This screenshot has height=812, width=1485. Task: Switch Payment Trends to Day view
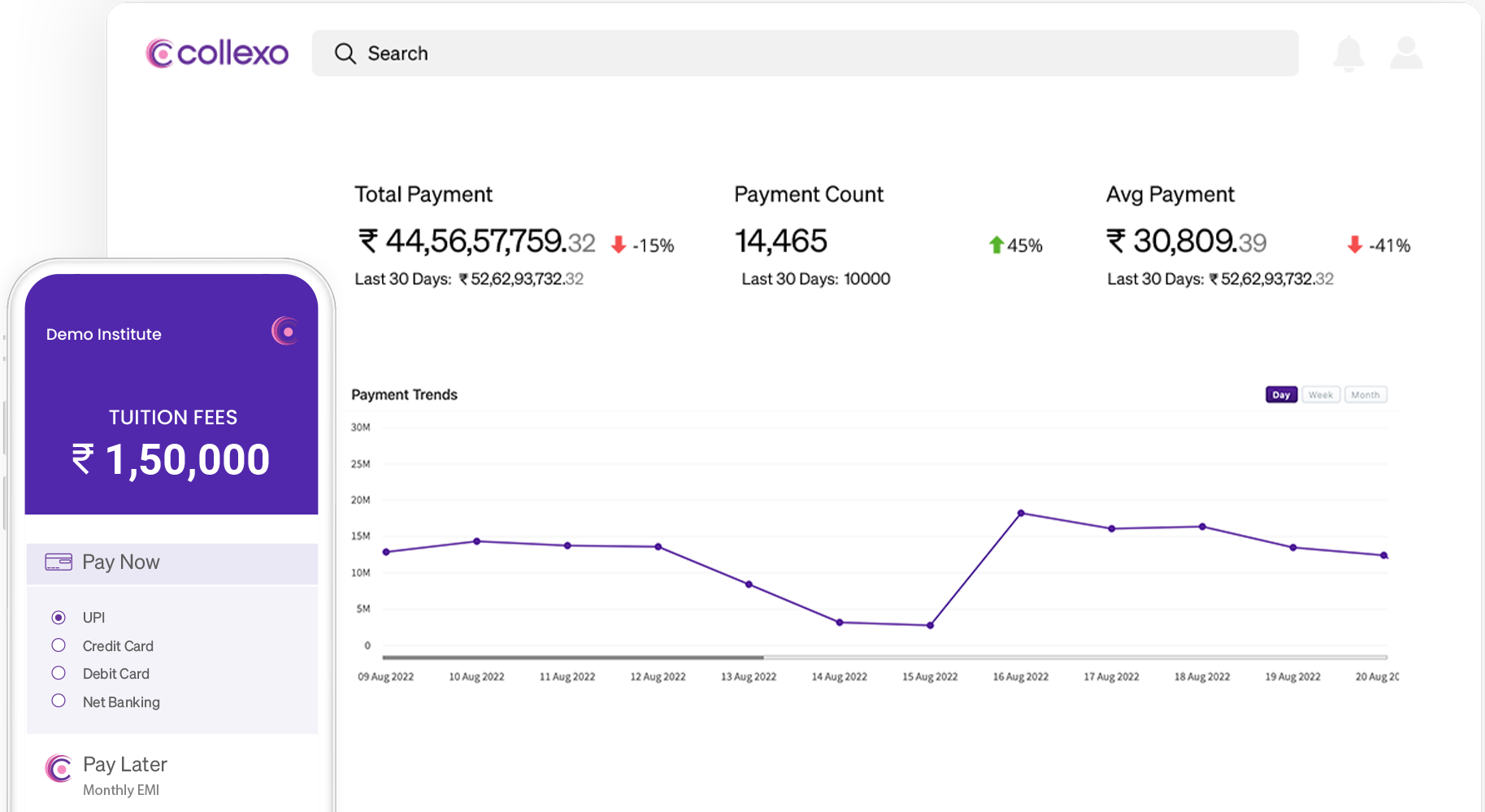[x=1281, y=395]
